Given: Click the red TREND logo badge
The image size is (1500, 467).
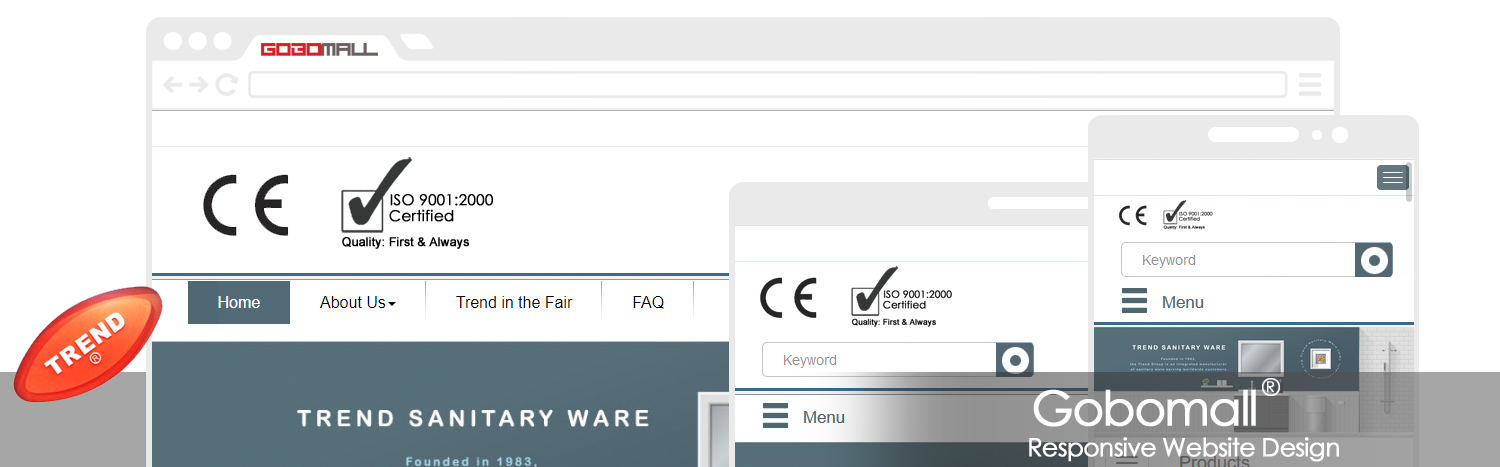Looking at the screenshot, I should [x=88, y=344].
